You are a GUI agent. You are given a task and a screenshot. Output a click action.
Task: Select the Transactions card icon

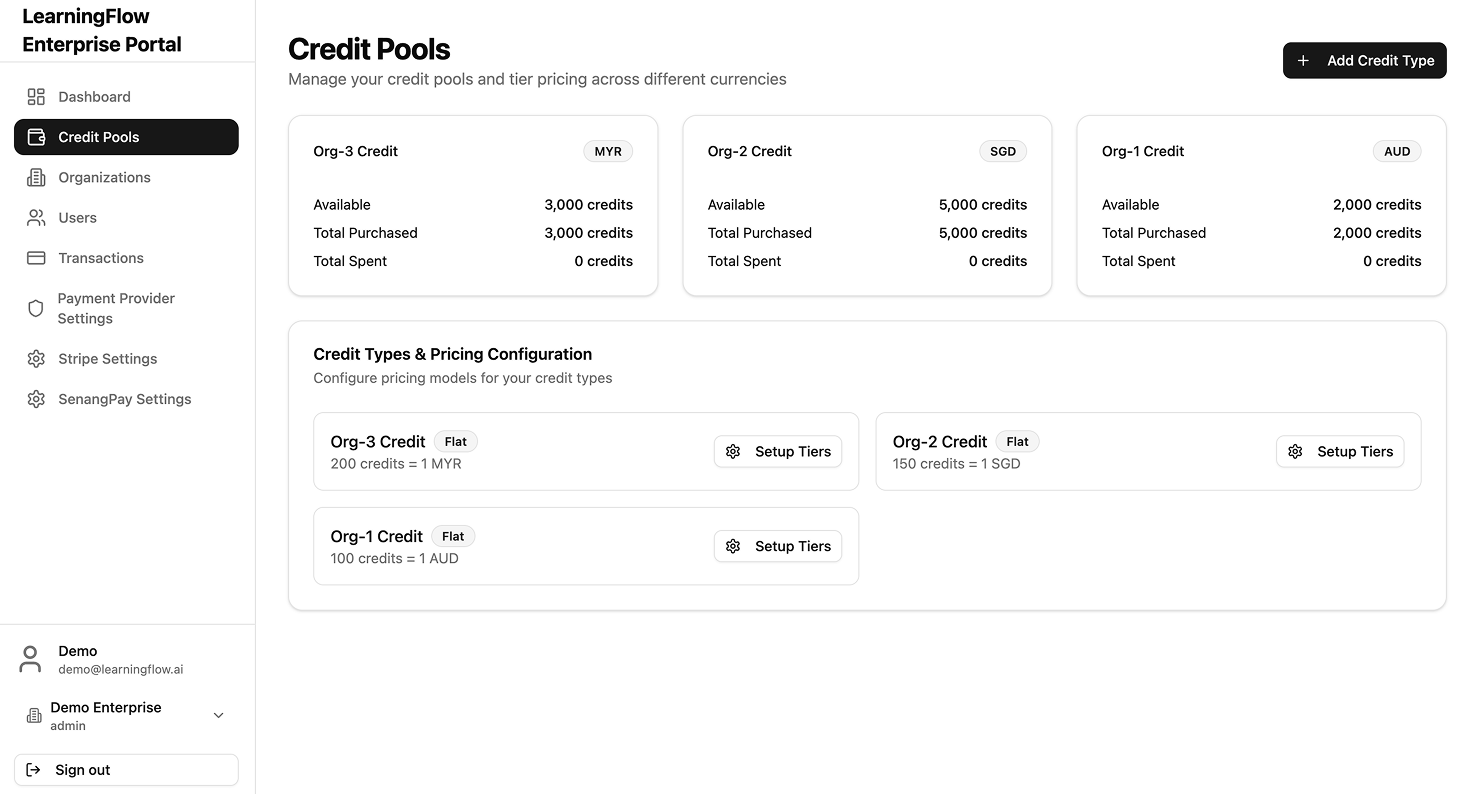pos(36,257)
